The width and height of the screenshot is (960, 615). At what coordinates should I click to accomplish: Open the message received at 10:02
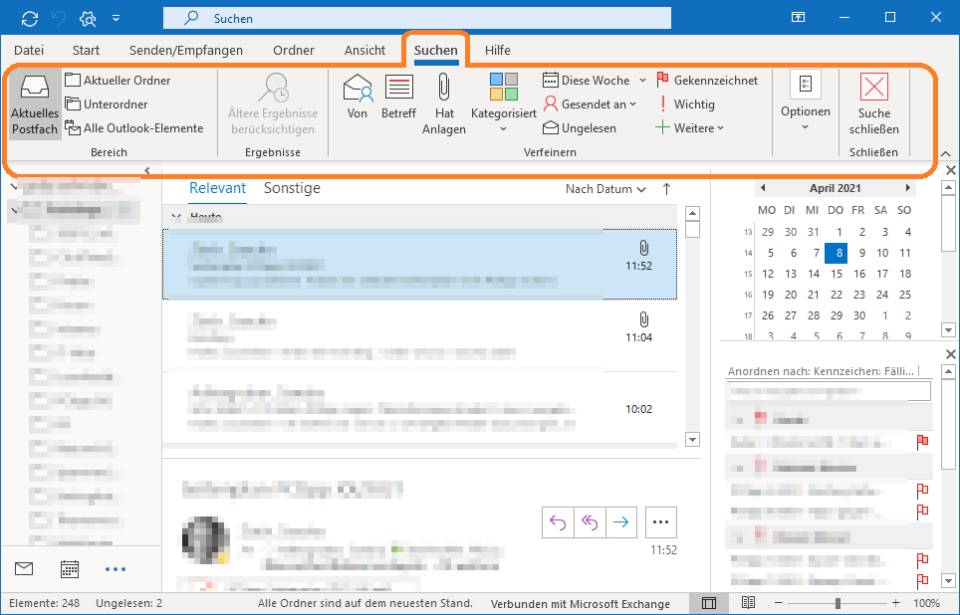coord(419,408)
